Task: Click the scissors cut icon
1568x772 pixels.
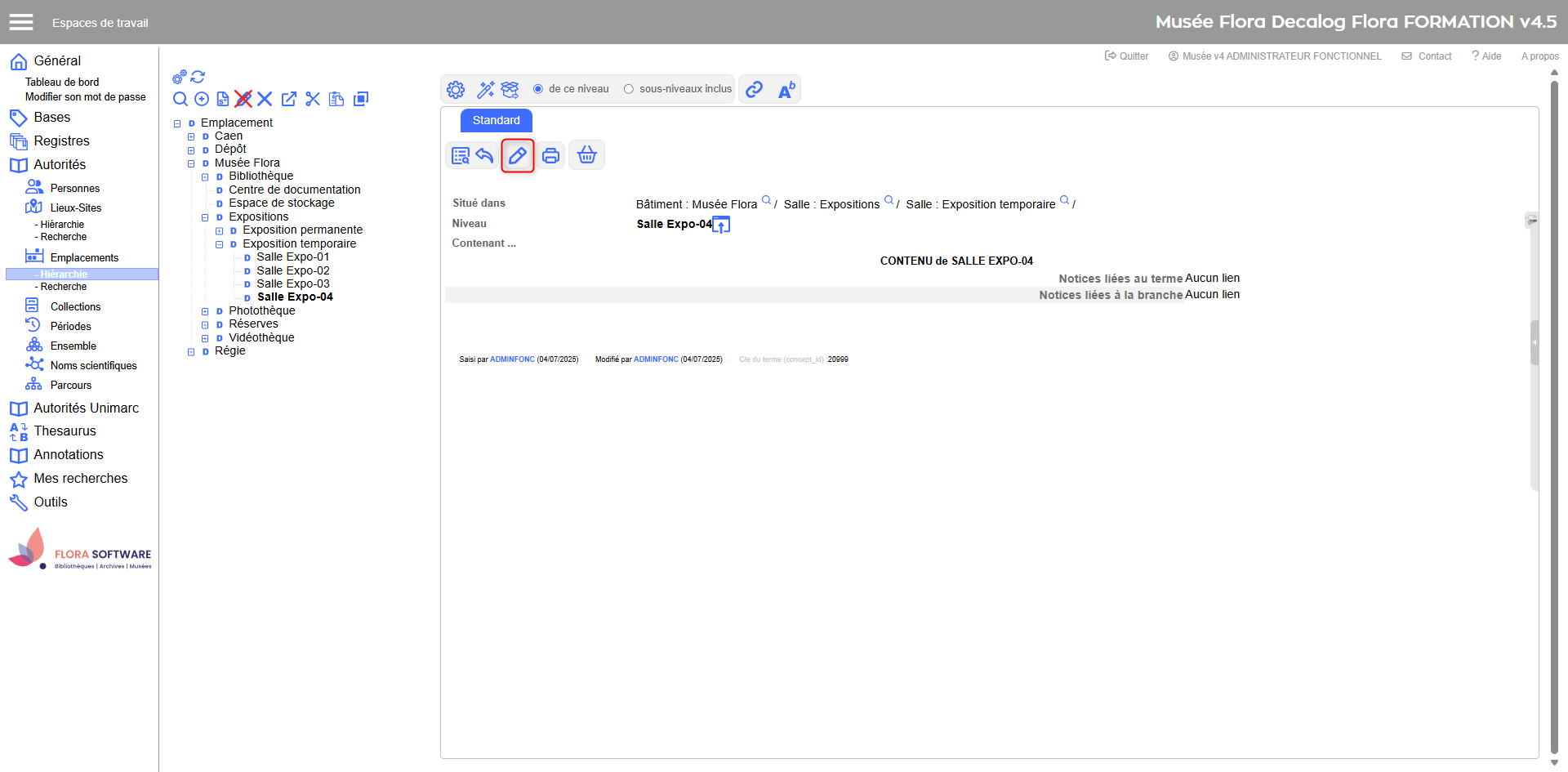Action: (313, 99)
